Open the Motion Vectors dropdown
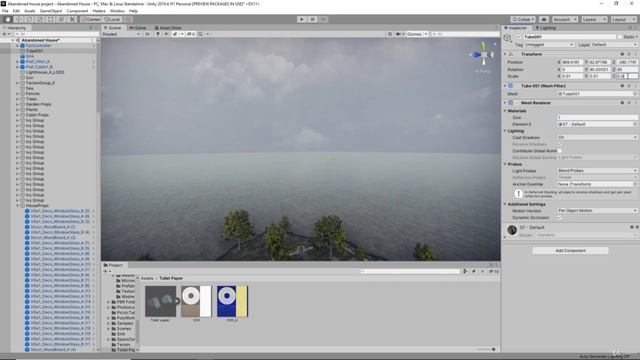Screen dimensions: 640x360 [598, 211]
